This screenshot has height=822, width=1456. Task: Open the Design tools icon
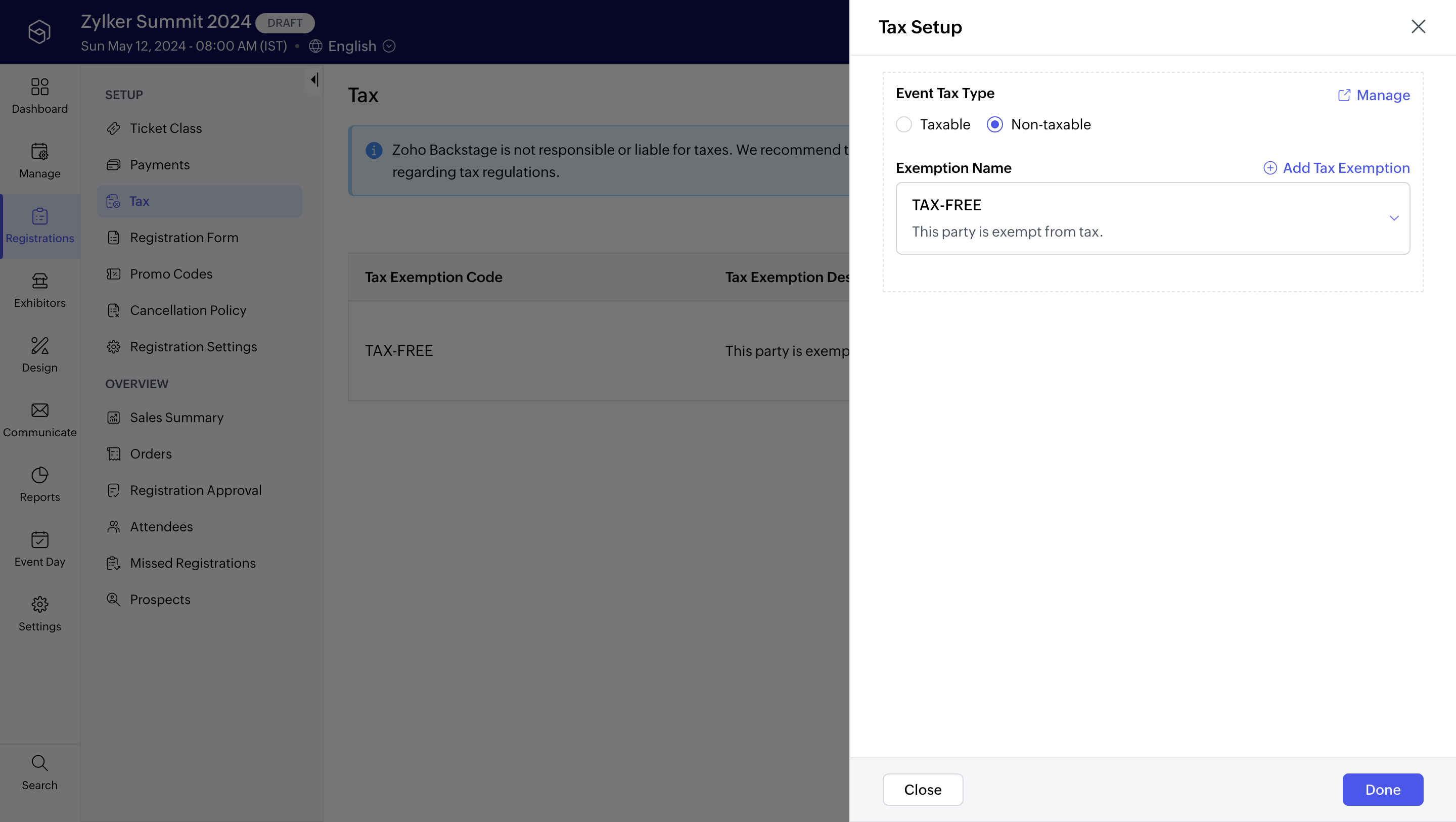(39, 345)
